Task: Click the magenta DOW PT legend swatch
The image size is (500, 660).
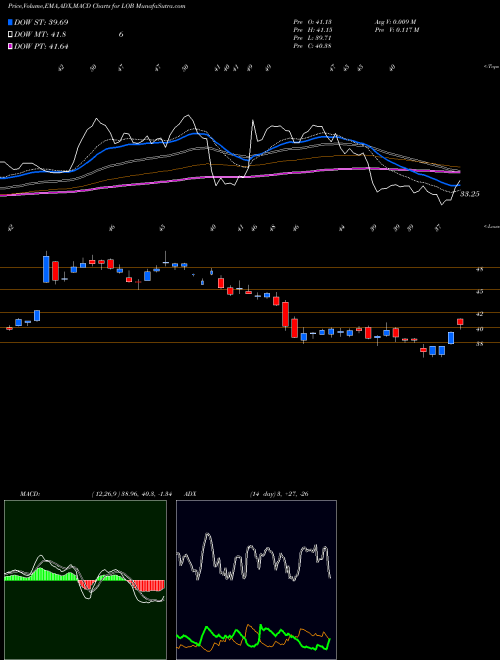Action: (11, 46)
